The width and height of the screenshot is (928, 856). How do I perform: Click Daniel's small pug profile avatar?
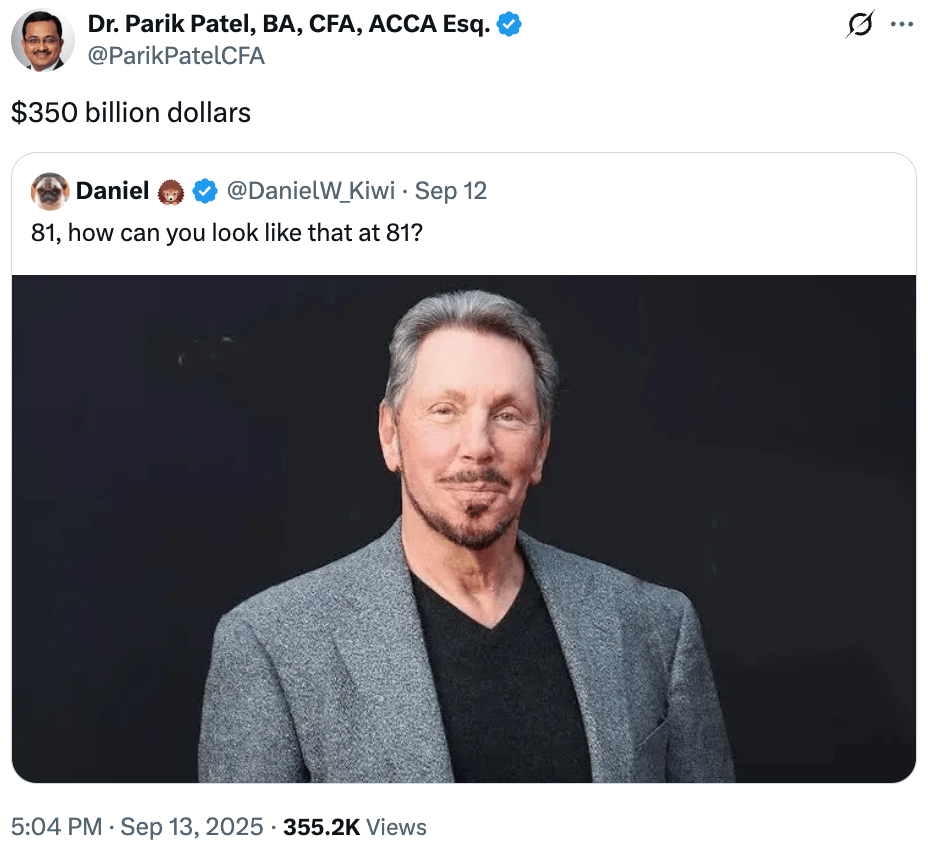click(x=50, y=191)
